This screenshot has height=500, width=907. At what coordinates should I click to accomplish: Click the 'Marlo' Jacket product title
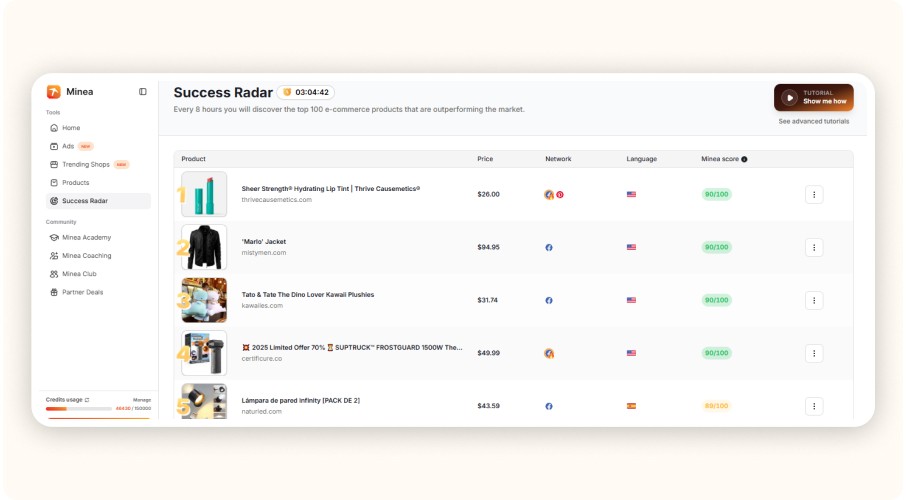(x=264, y=241)
